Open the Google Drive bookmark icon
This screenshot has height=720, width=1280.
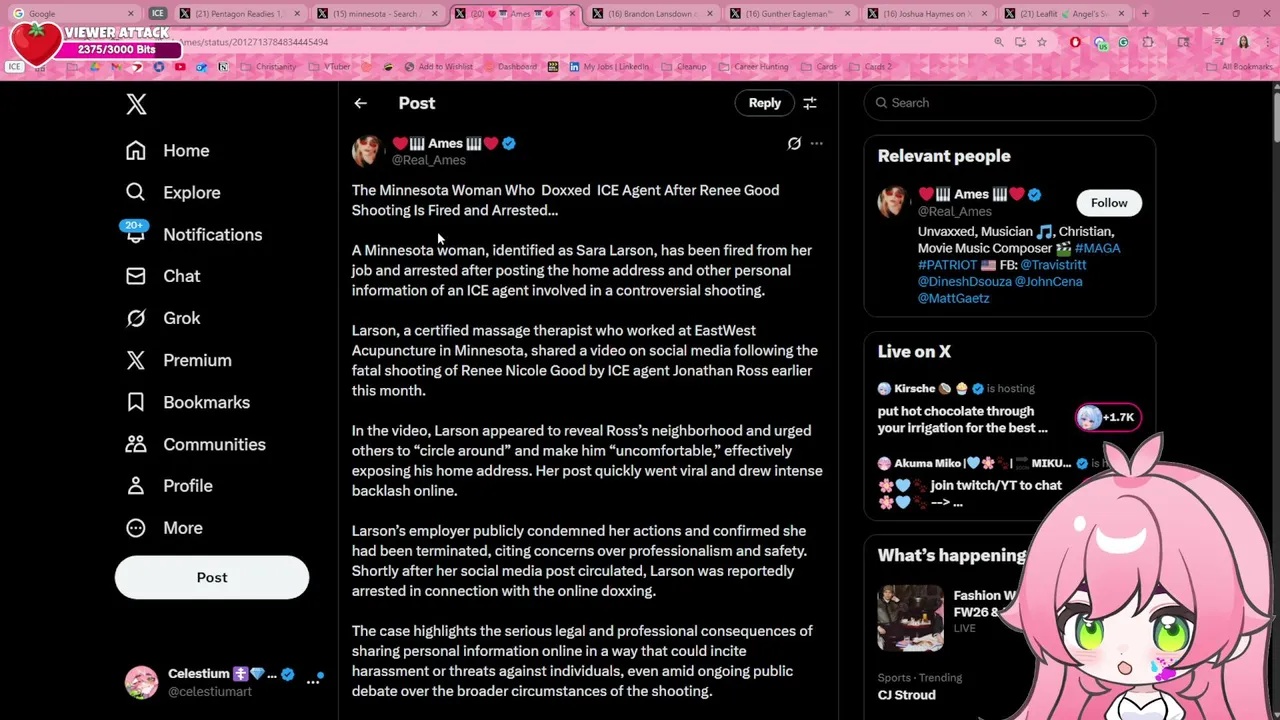tap(95, 67)
